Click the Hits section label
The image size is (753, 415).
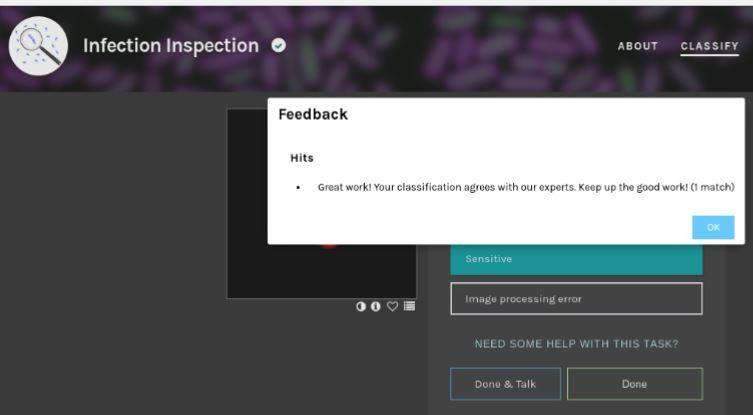pyautogui.click(x=301, y=158)
